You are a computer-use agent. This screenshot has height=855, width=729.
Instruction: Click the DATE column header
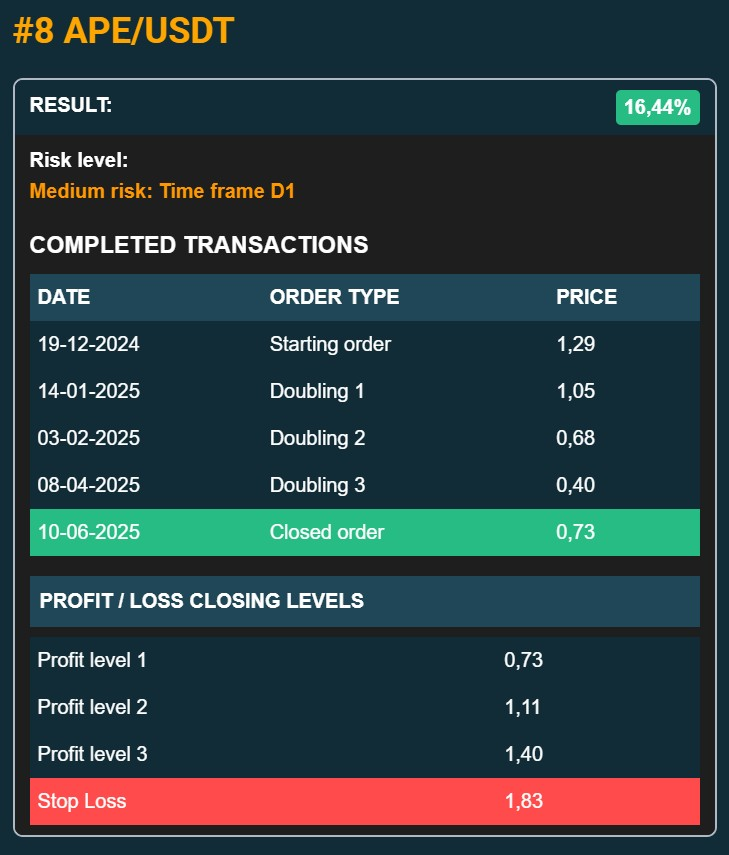[64, 297]
